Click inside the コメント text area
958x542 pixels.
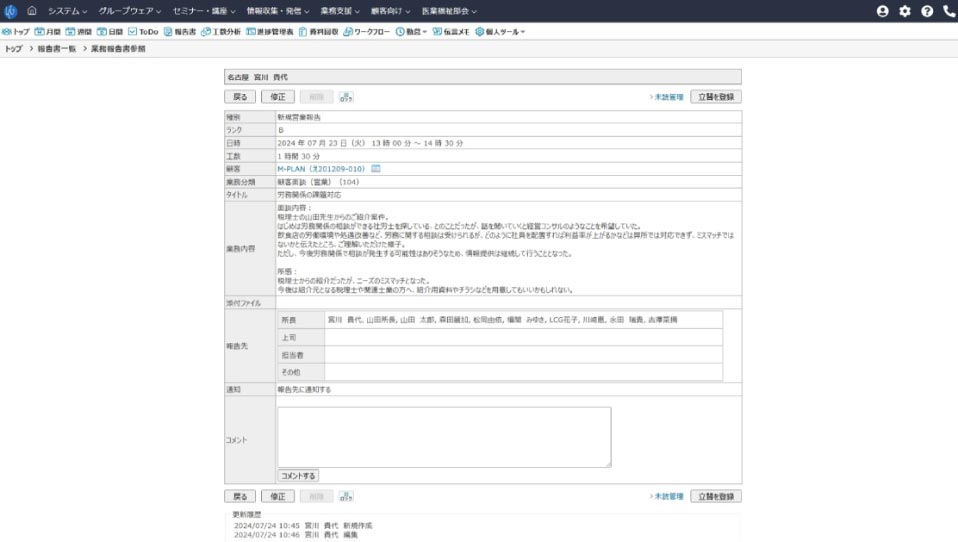[444, 437]
